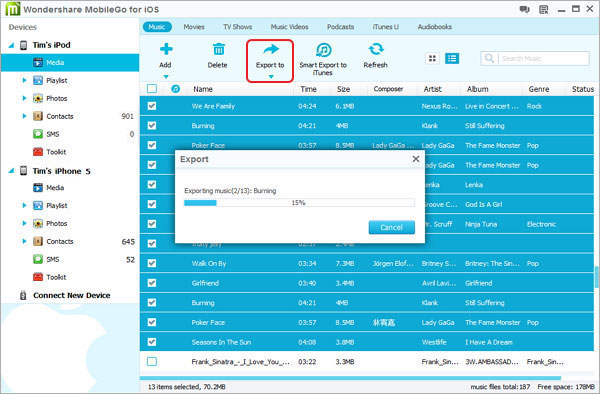Screen dimensions: 600x394
Task: Open Toolkit under Tim's iPhone 5
Action: pos(56,277)
